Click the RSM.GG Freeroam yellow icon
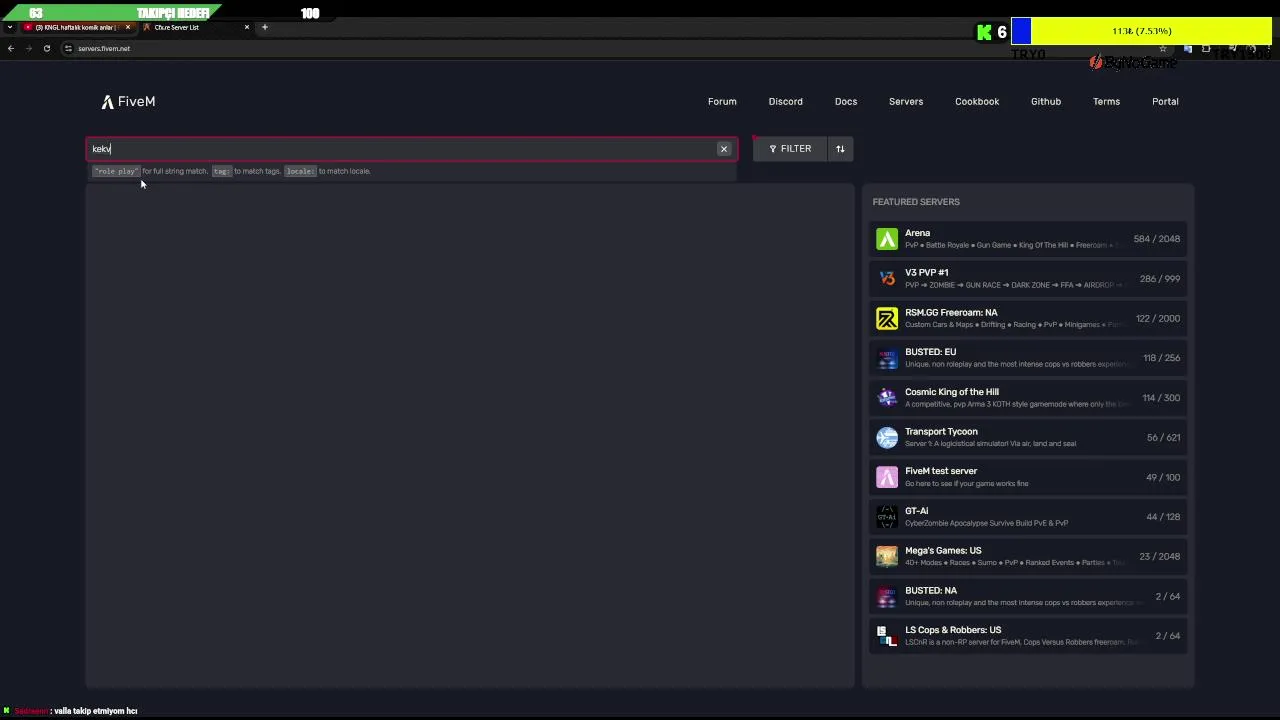 887,318
